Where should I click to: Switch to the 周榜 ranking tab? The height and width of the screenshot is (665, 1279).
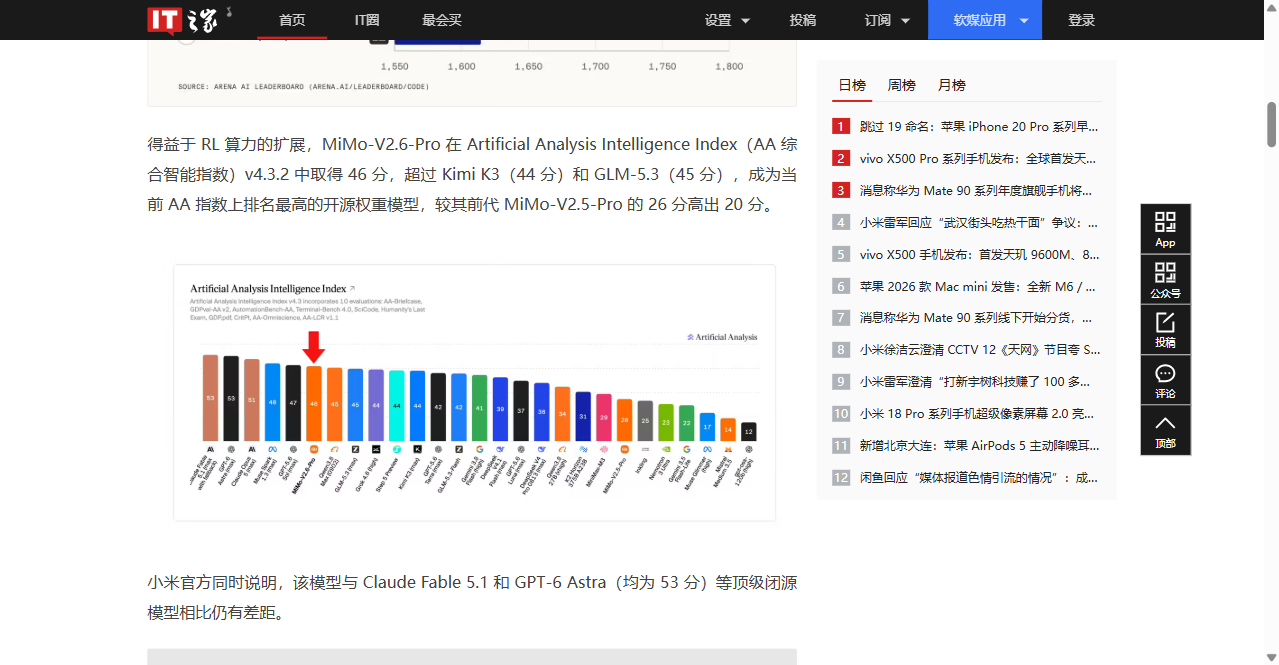click(x=901, y=85)
